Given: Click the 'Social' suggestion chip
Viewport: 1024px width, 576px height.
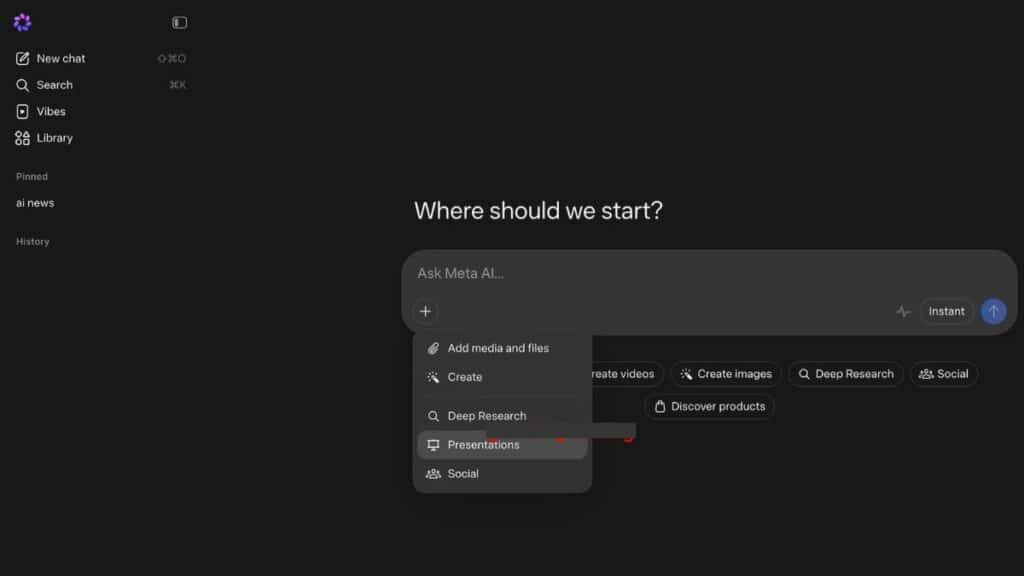Looking at the screenshot, I should pos(944,374).
